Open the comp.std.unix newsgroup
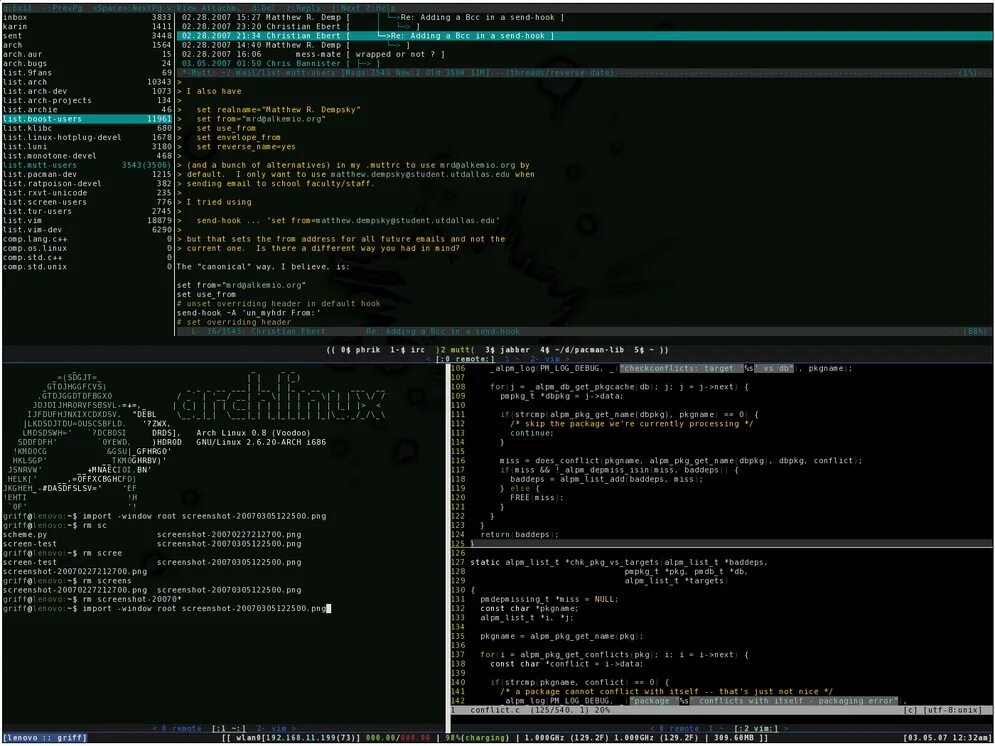This screenshot has width=995, height=746. [88, 267]
